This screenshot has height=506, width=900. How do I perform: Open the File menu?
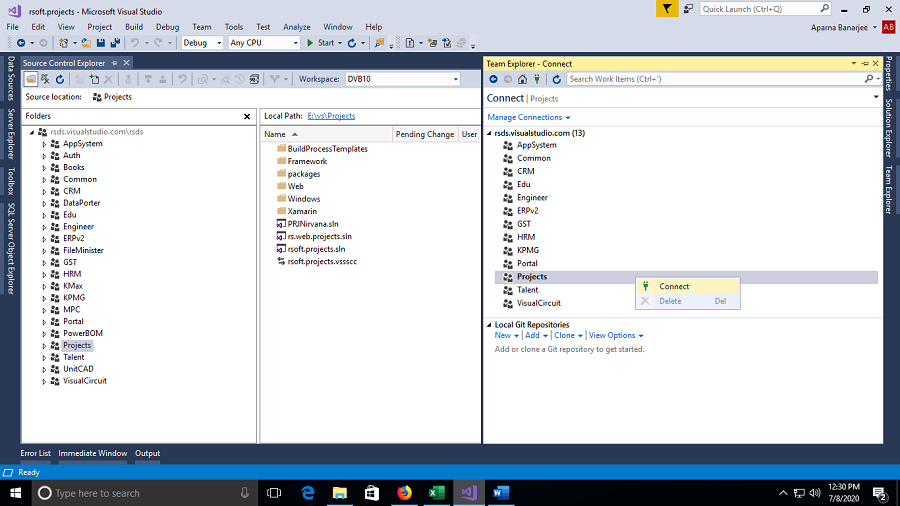click(12, 27)
